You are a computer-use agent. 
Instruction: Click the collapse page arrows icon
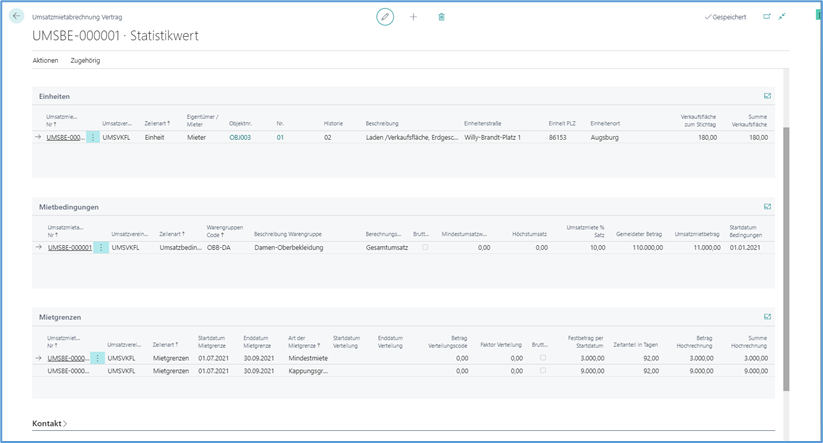[782, 17]
